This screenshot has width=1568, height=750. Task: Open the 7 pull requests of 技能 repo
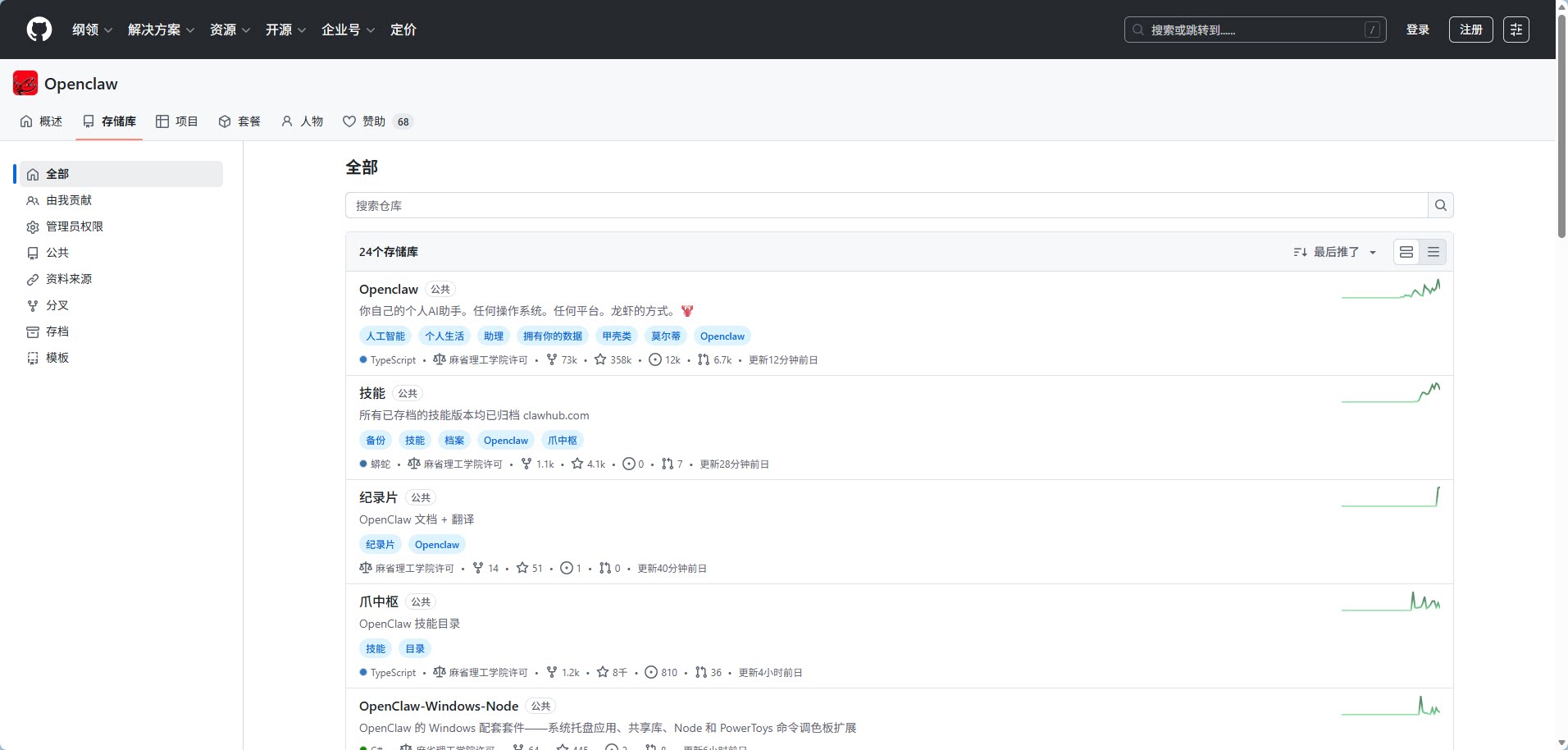tap(672, 464)
